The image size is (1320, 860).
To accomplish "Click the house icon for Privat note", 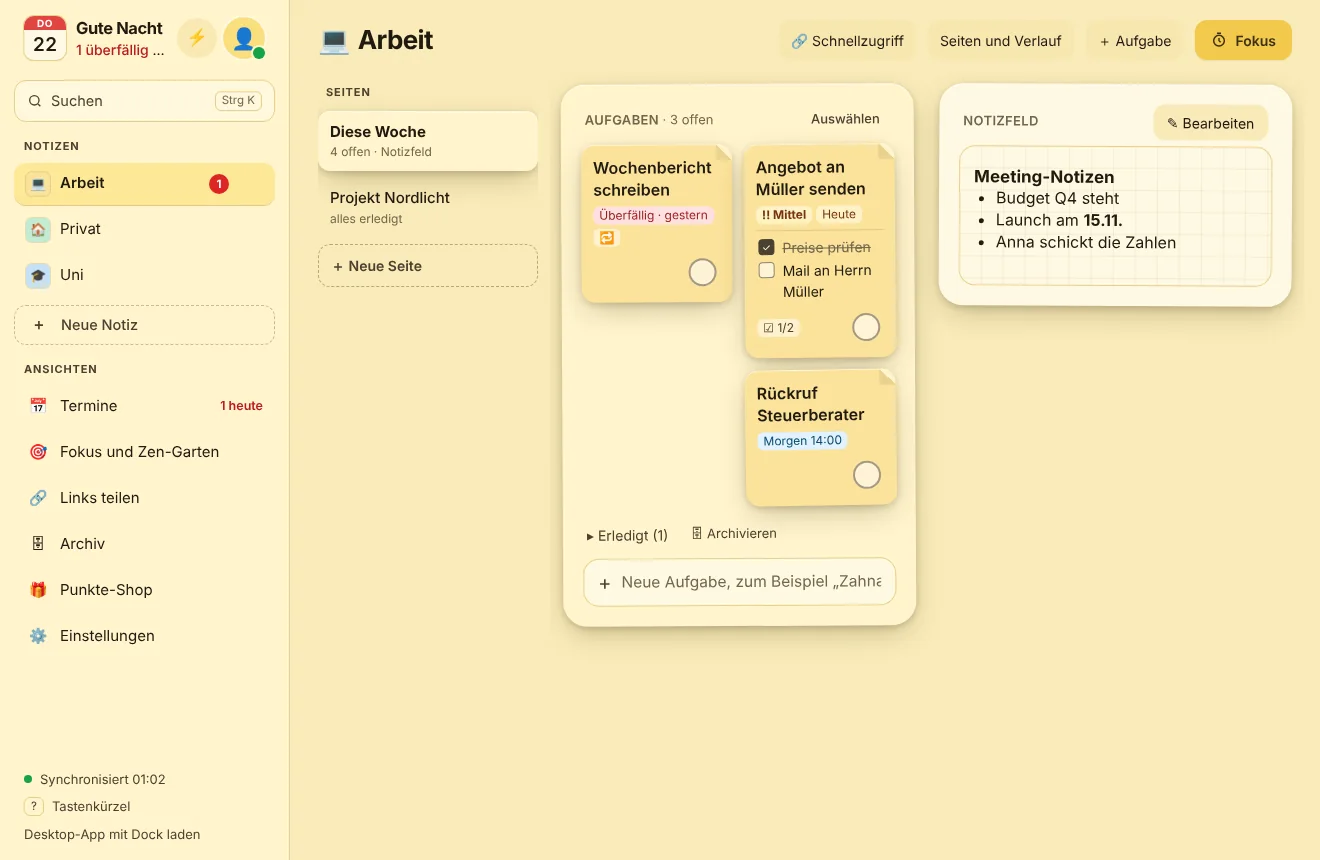I will 38,230.
